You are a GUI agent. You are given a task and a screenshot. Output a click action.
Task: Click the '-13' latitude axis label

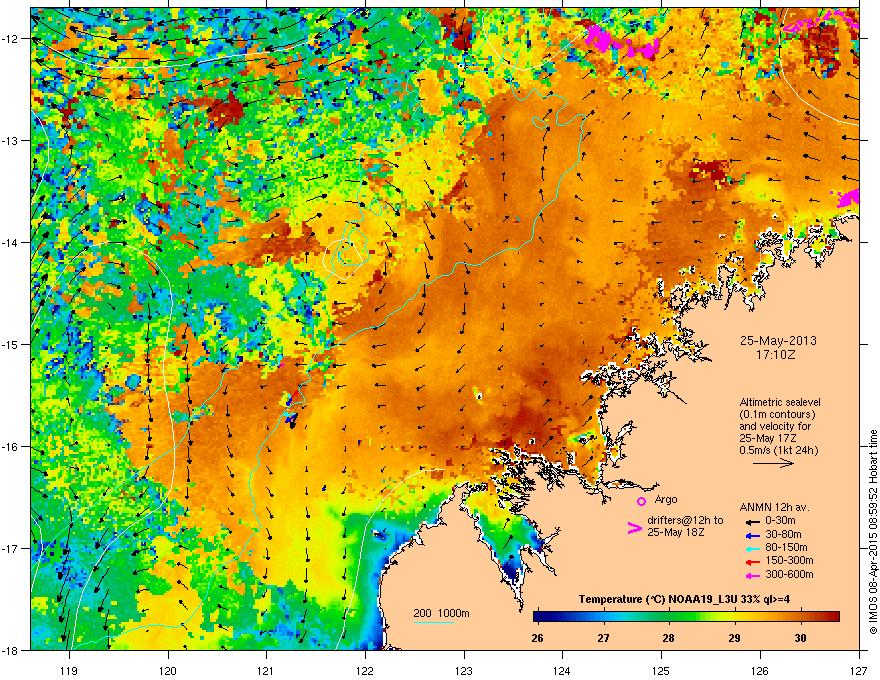click(x=10, y=140)
